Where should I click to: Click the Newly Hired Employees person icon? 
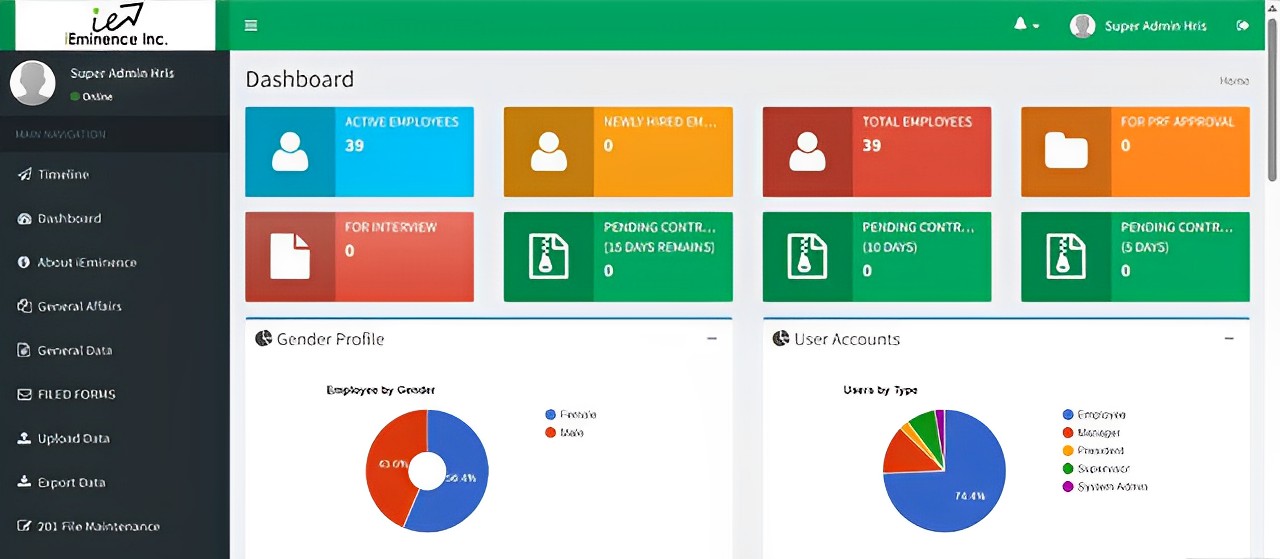548,152
